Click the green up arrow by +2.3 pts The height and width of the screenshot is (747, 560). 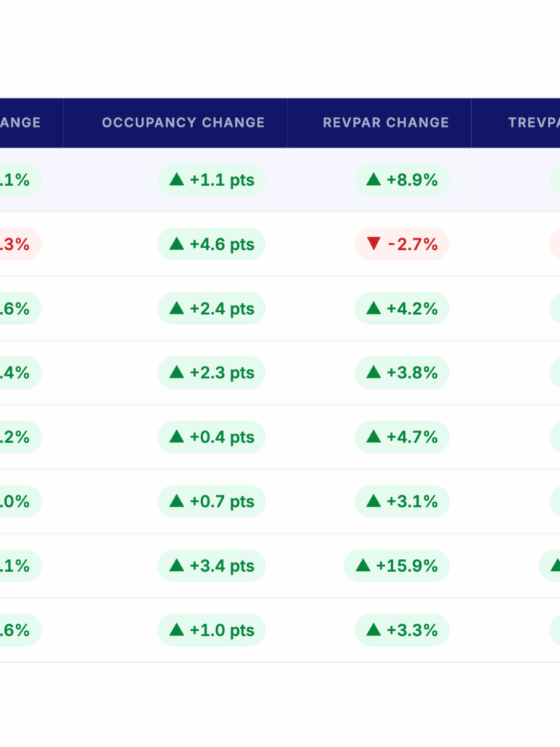[177, 372]
